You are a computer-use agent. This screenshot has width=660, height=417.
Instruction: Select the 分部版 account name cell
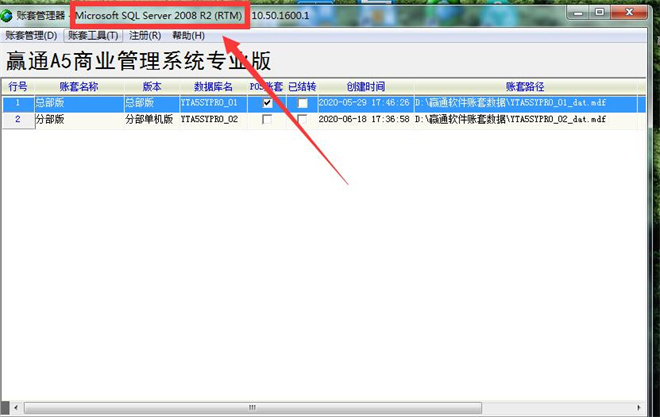point(79,120)
